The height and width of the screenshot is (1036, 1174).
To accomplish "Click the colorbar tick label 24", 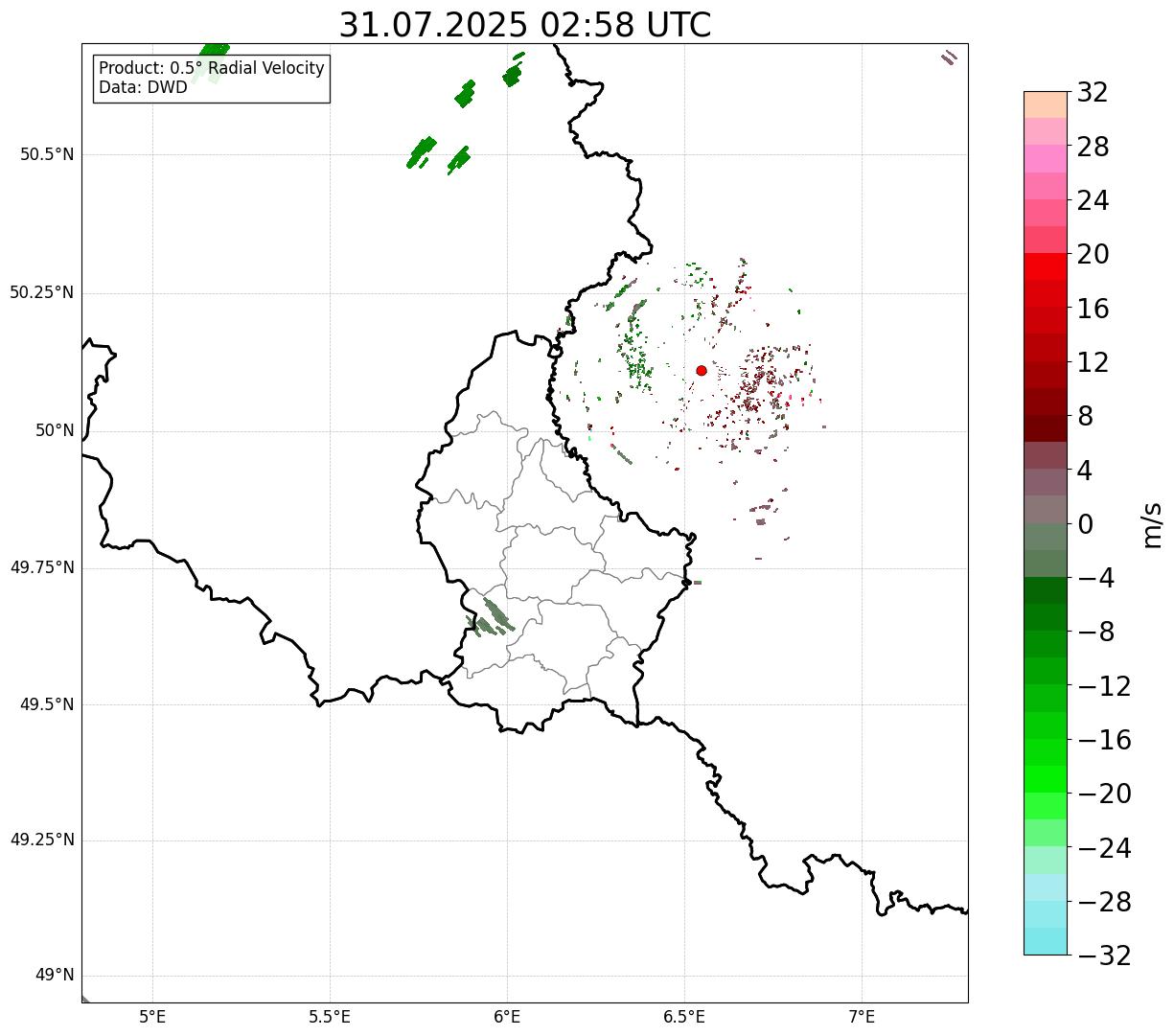I will click(1093, 200).
